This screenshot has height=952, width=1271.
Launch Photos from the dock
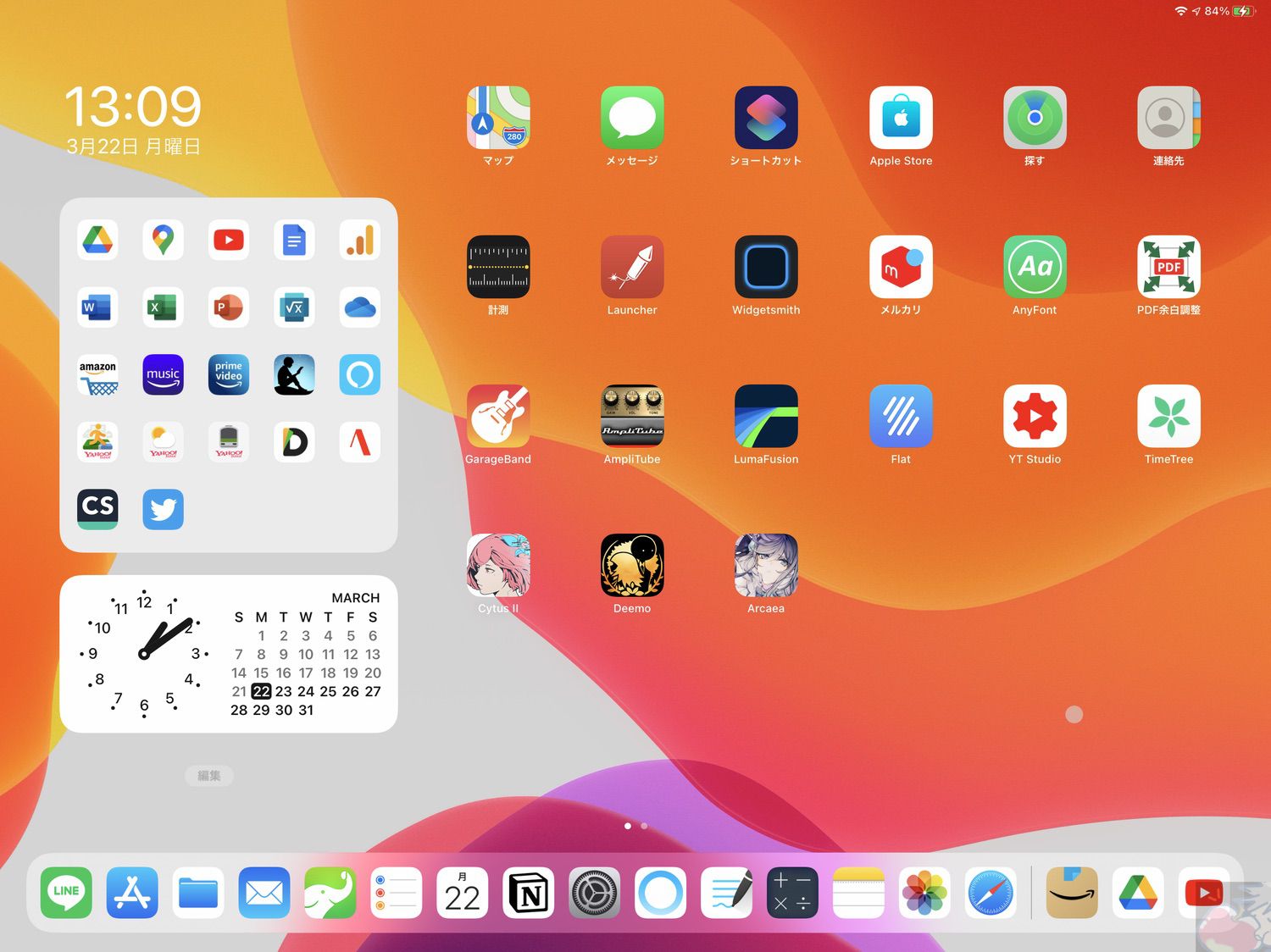(925, 893)
